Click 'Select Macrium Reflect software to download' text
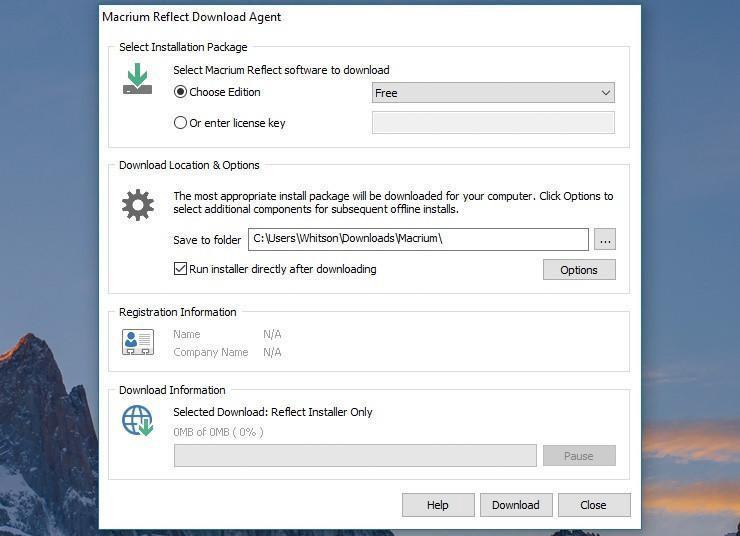This screenshot has width=740, height=536. click(281, 70)
